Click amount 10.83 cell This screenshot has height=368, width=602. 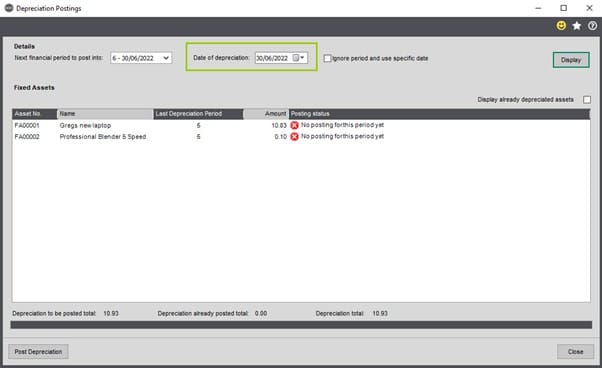tap(279, 125)
